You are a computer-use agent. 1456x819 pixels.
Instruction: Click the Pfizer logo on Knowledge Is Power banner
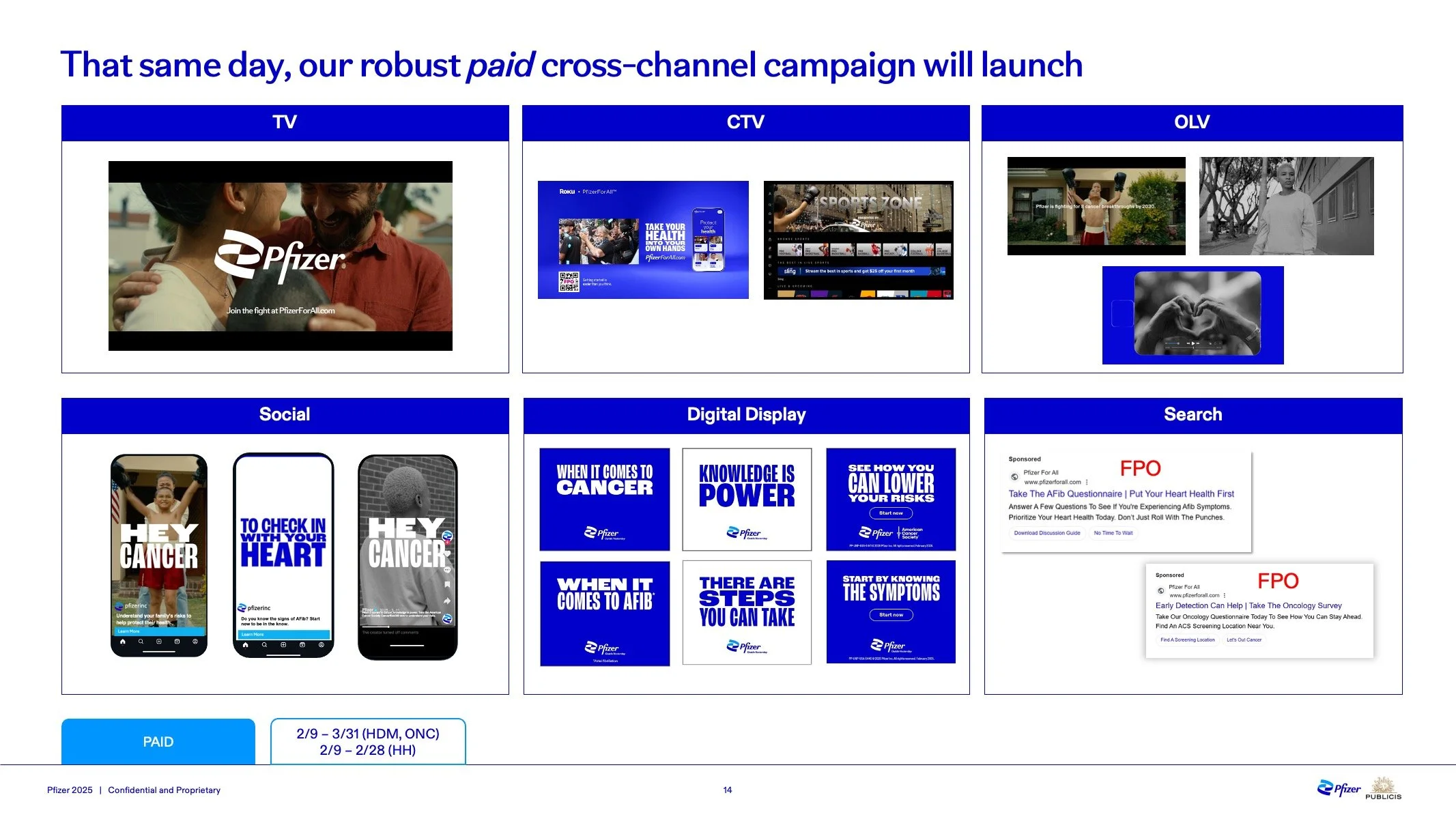click(x=747, y=533)
